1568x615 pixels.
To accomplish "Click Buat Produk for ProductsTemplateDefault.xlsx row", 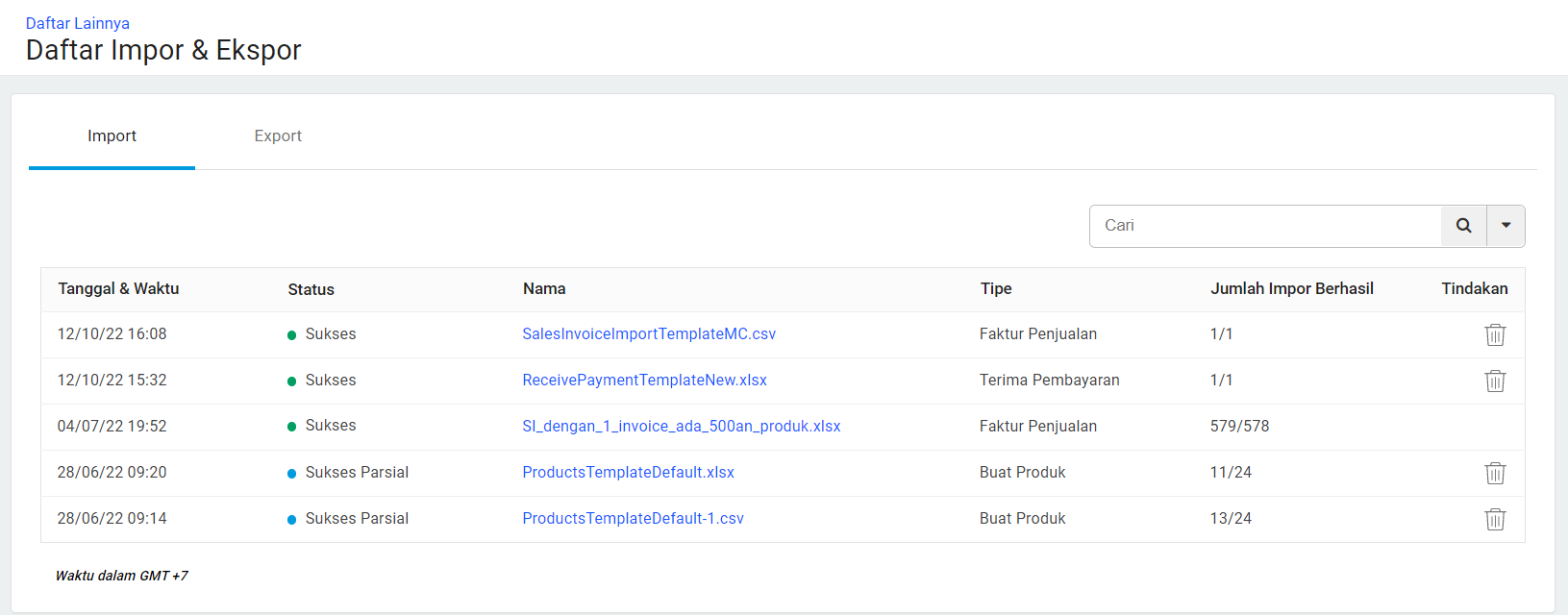I will point(1023,473).
